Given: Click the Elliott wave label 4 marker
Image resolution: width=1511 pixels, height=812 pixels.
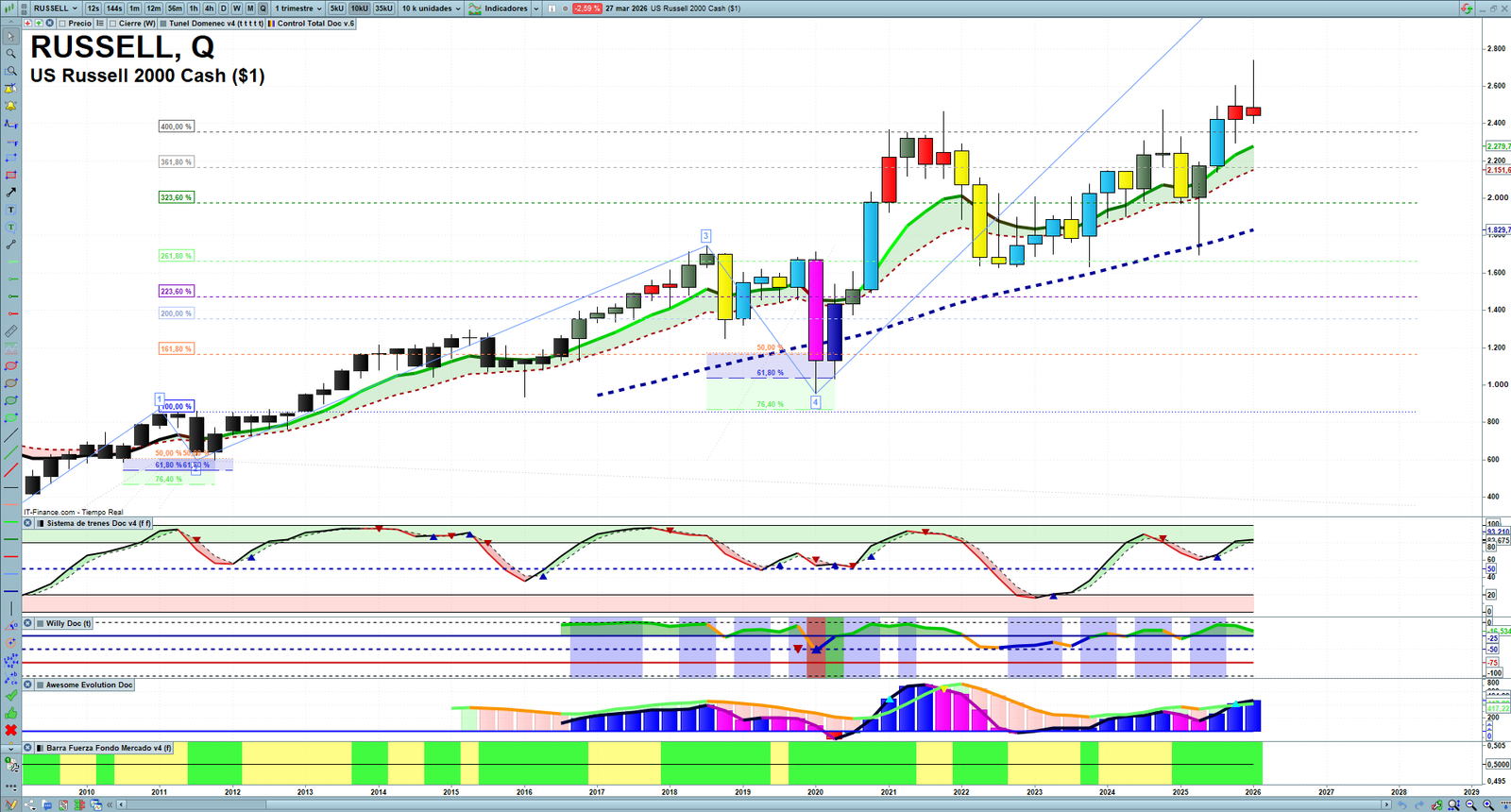Looking at the screenshot, I should click(x=815, y=402).
